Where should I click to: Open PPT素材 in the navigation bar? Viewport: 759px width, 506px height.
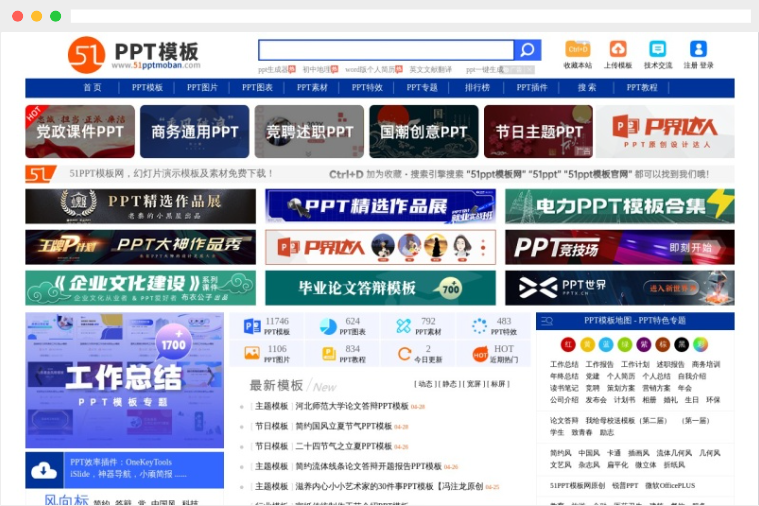click(x=312, y=88)
